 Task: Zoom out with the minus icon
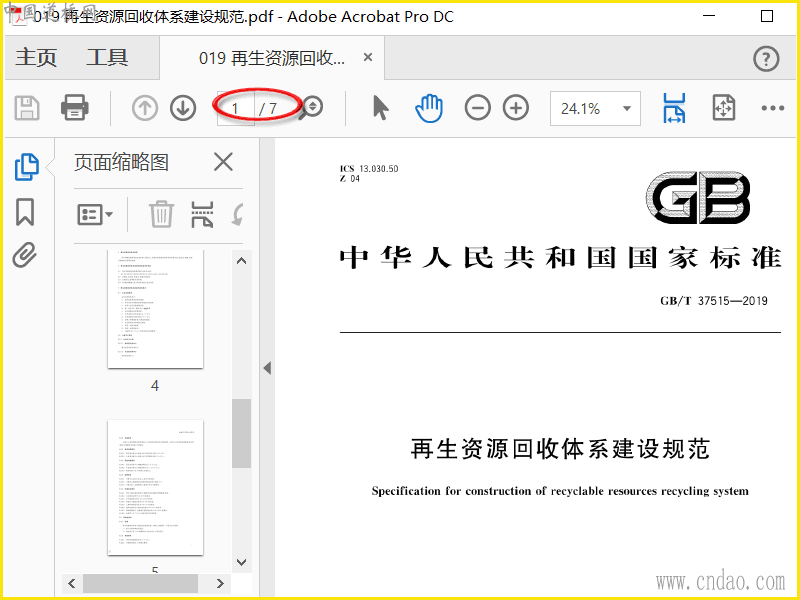pyautogui.click(x=478, y=108)
